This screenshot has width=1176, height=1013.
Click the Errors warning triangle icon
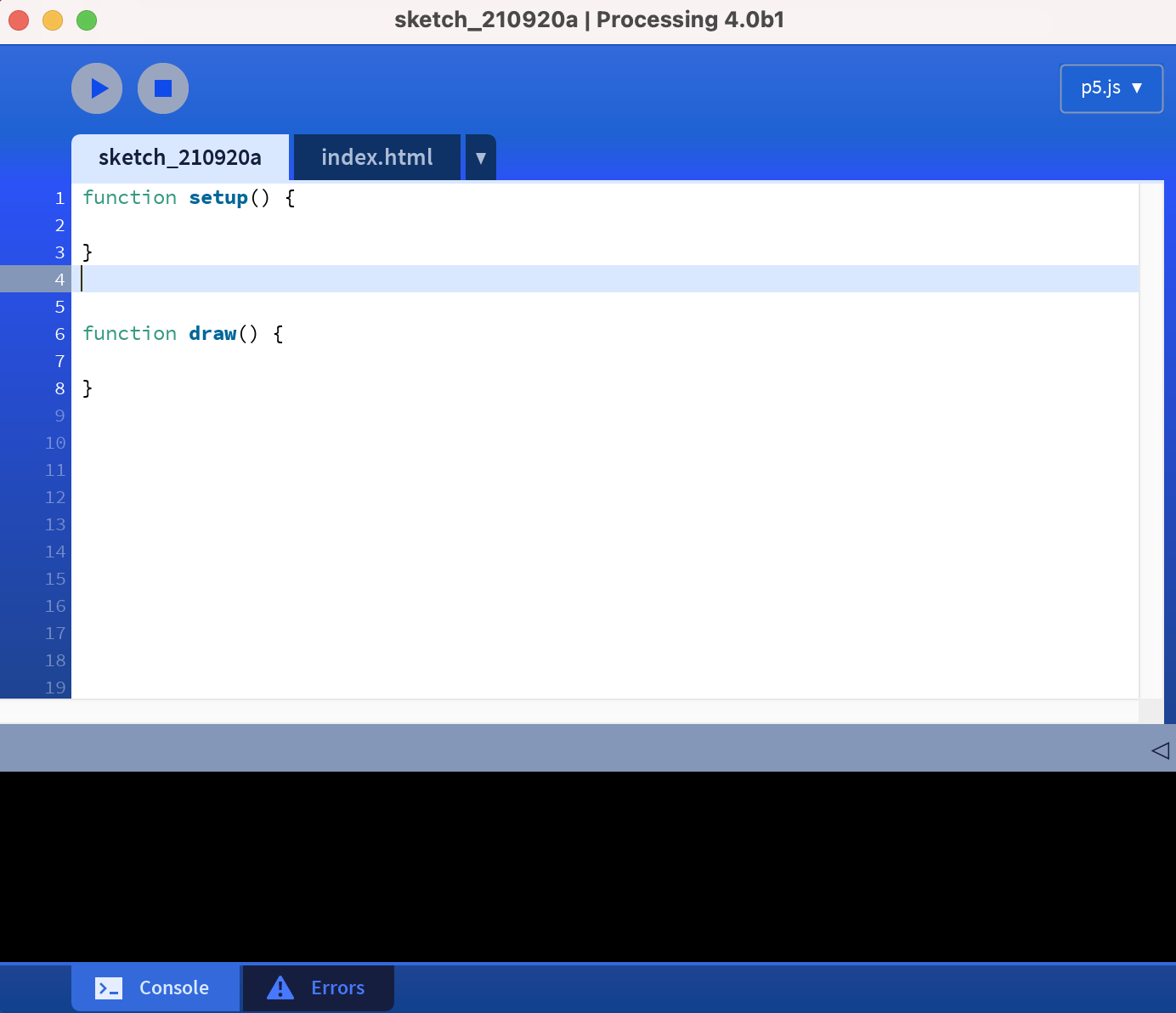[280, 988]
